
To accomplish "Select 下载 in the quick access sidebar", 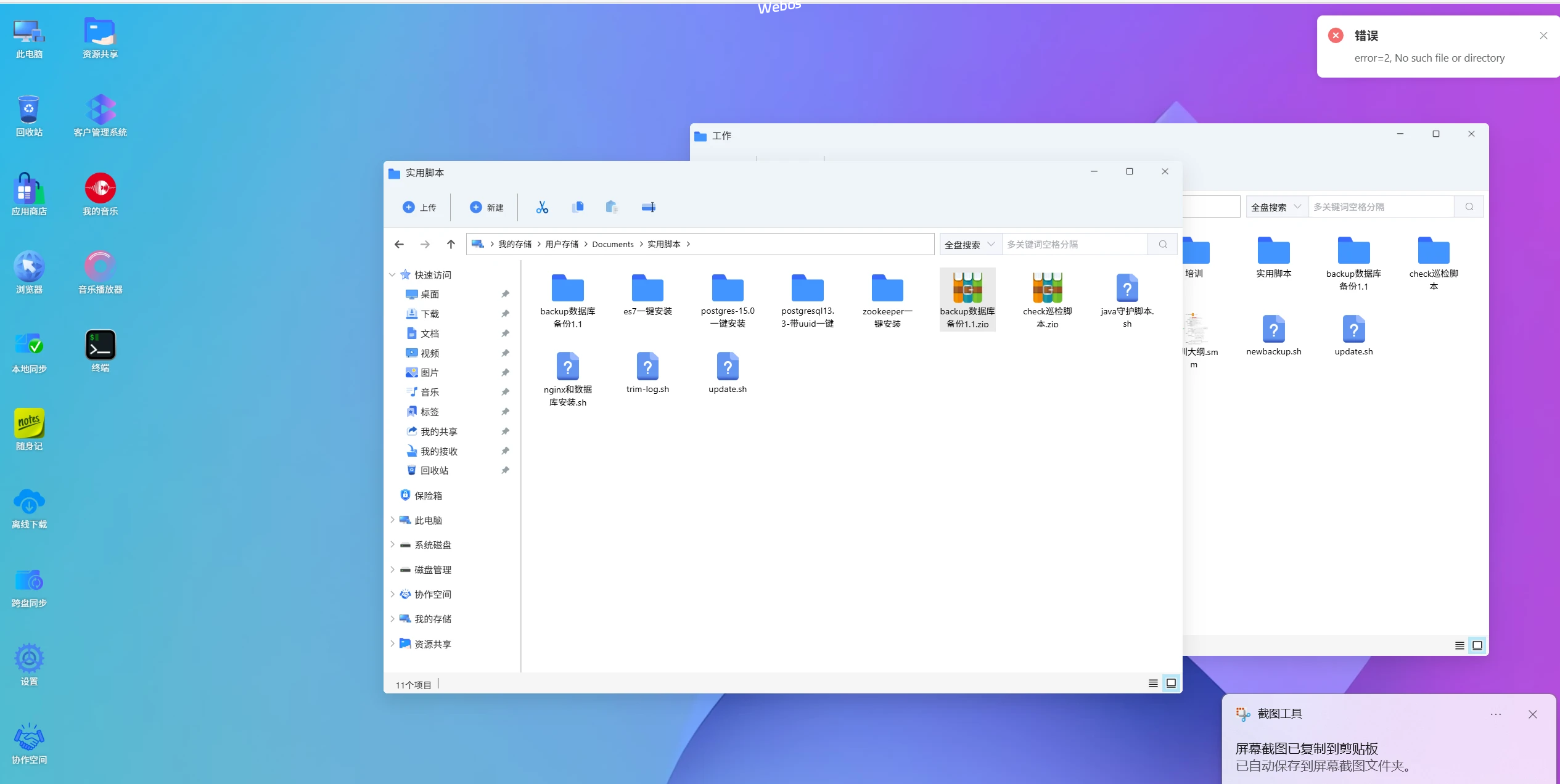I will [x=430, y=314].
